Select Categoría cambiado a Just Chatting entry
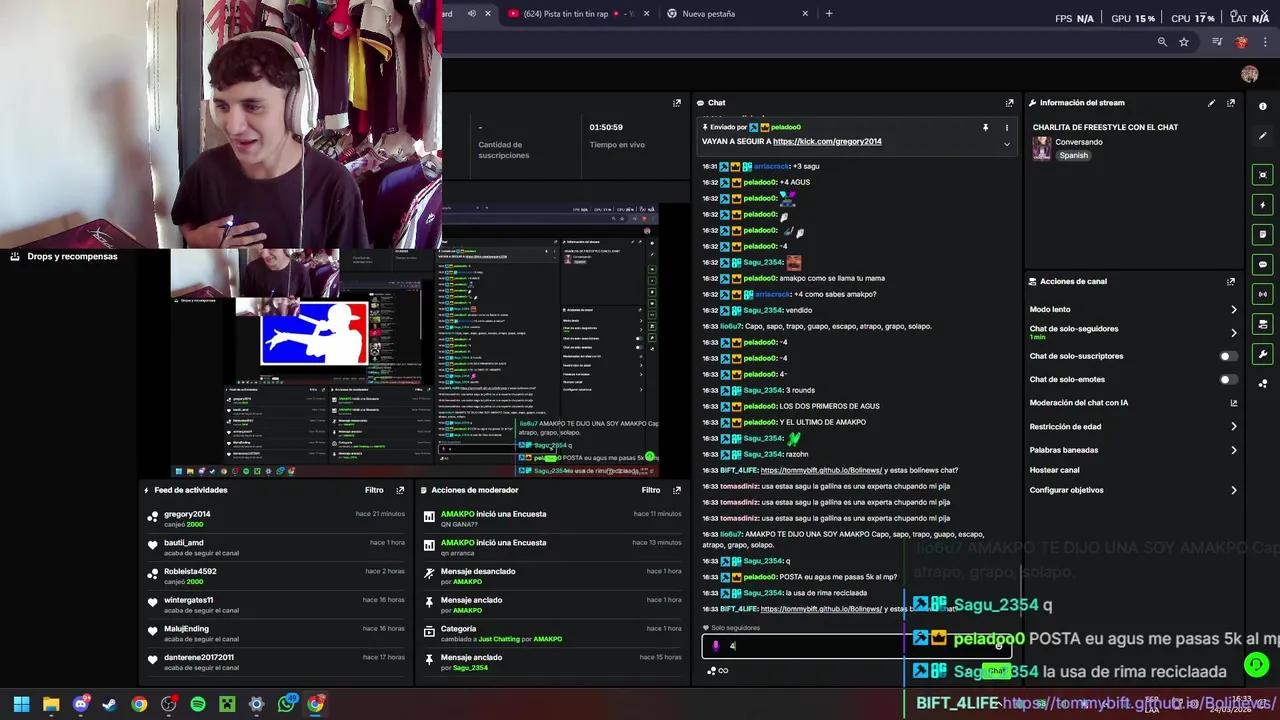 coord(552,633)
